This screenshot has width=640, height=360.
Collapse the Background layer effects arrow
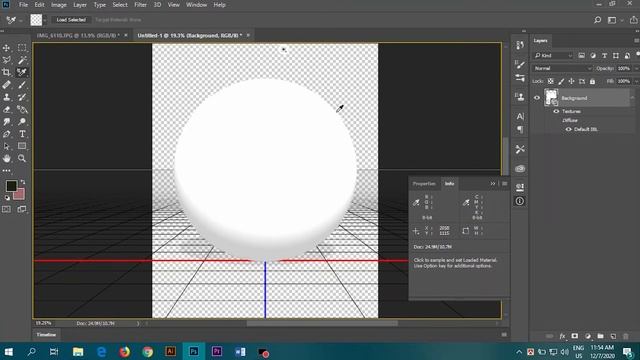pyautogui.click(x=632, y=98)
